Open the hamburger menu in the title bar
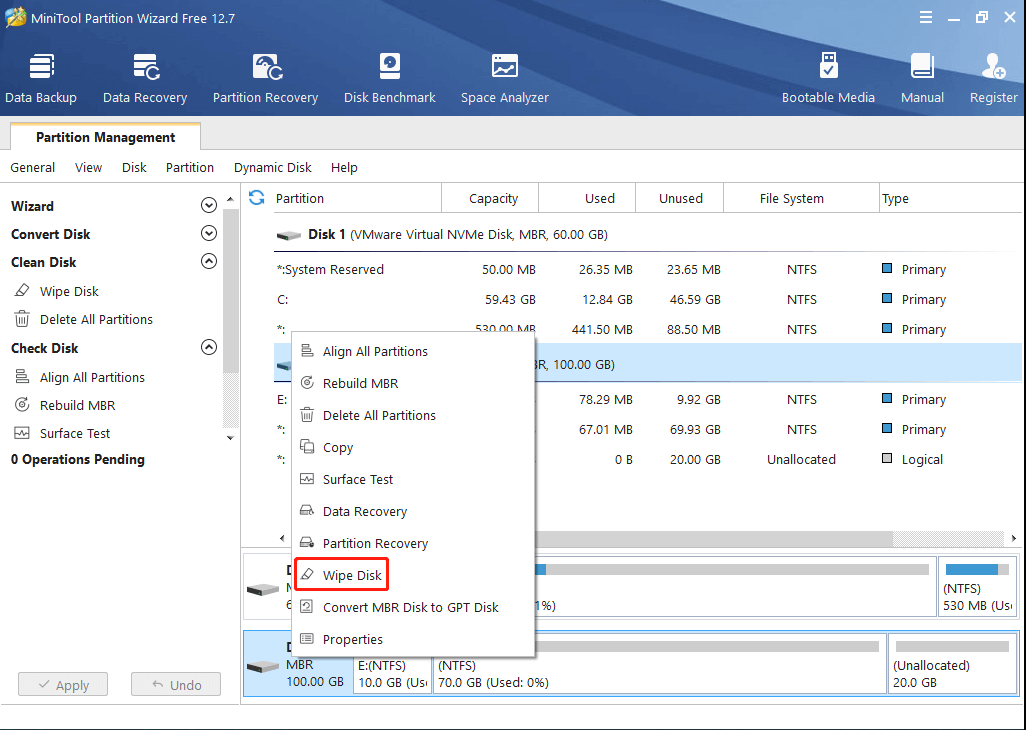 [925, 18]
